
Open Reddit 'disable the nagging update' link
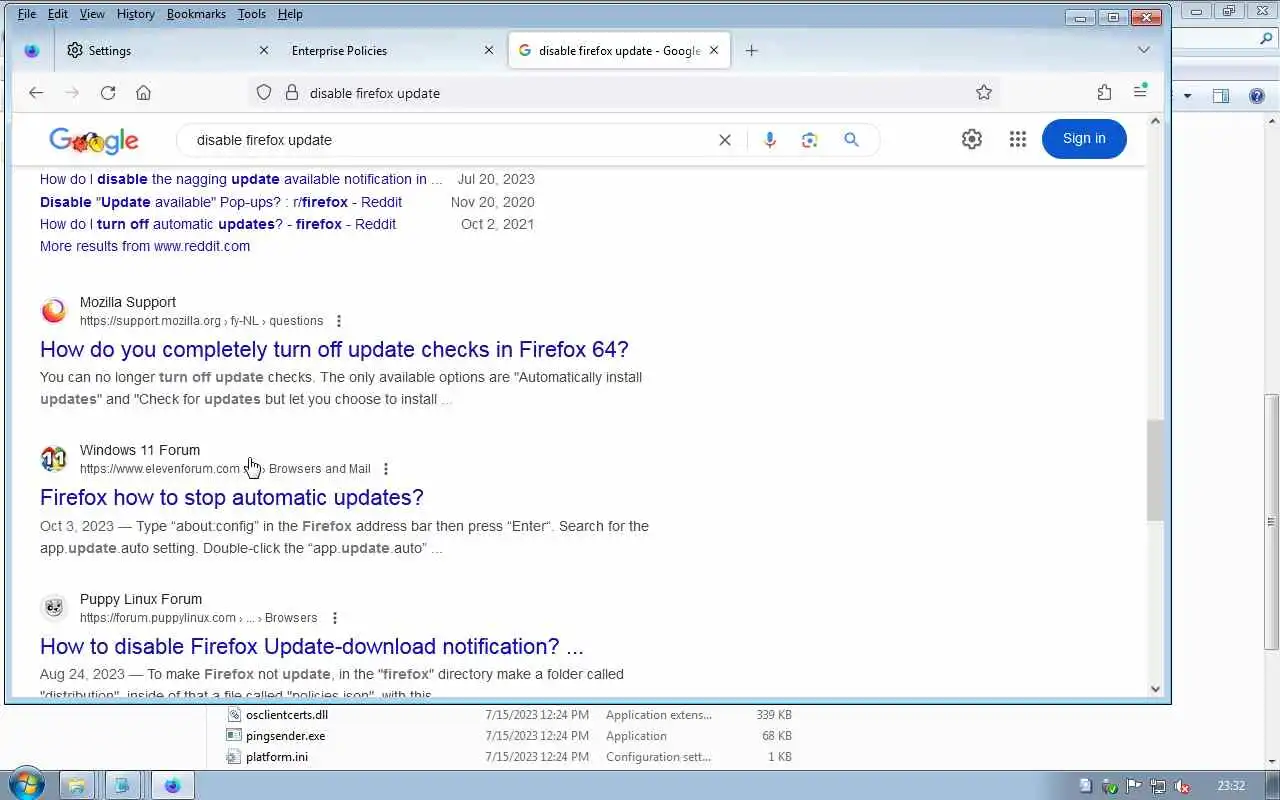(x=241, y=179)
